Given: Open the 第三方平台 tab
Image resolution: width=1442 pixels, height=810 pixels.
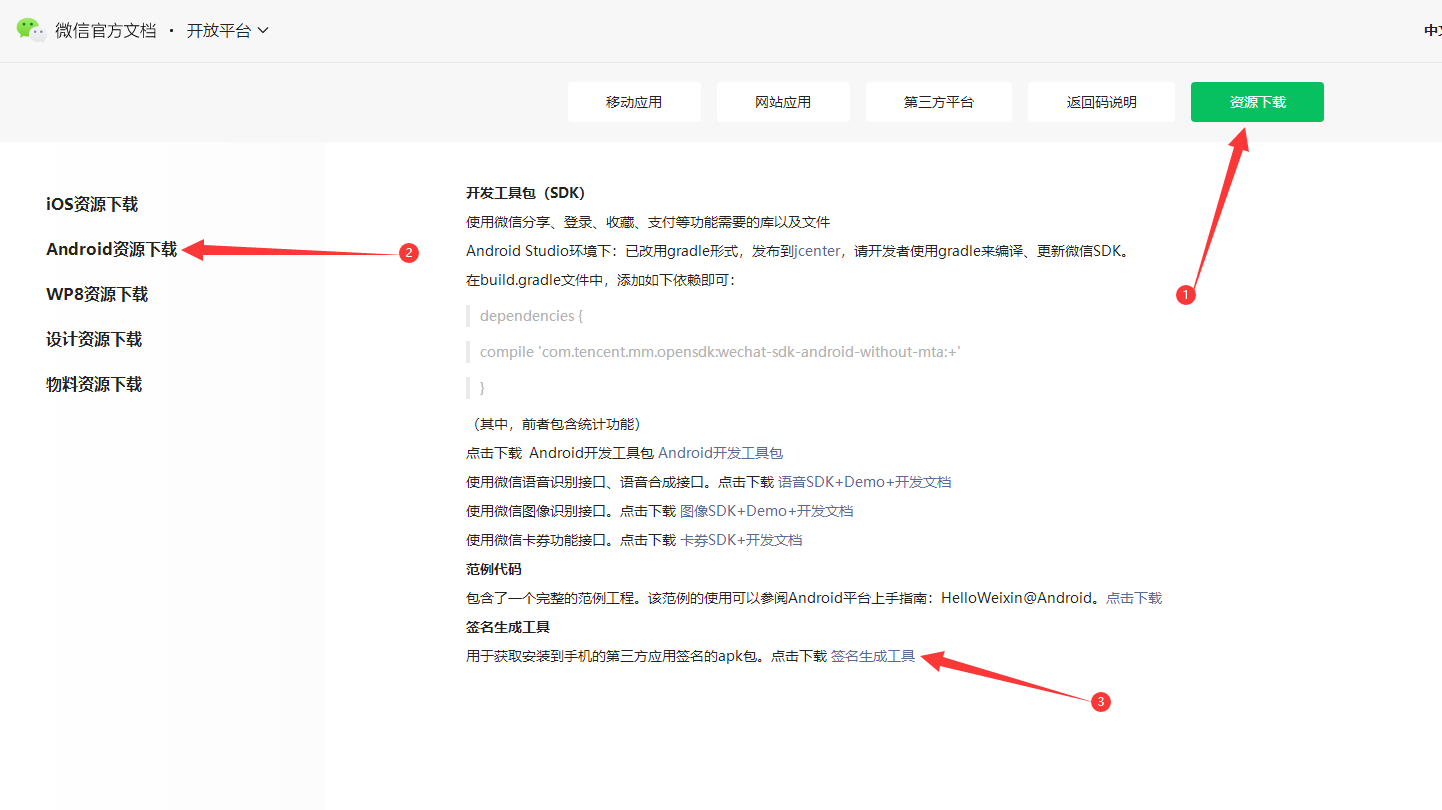Looking at the screenshot, I should pyautogui.click(x=938, y=102).
